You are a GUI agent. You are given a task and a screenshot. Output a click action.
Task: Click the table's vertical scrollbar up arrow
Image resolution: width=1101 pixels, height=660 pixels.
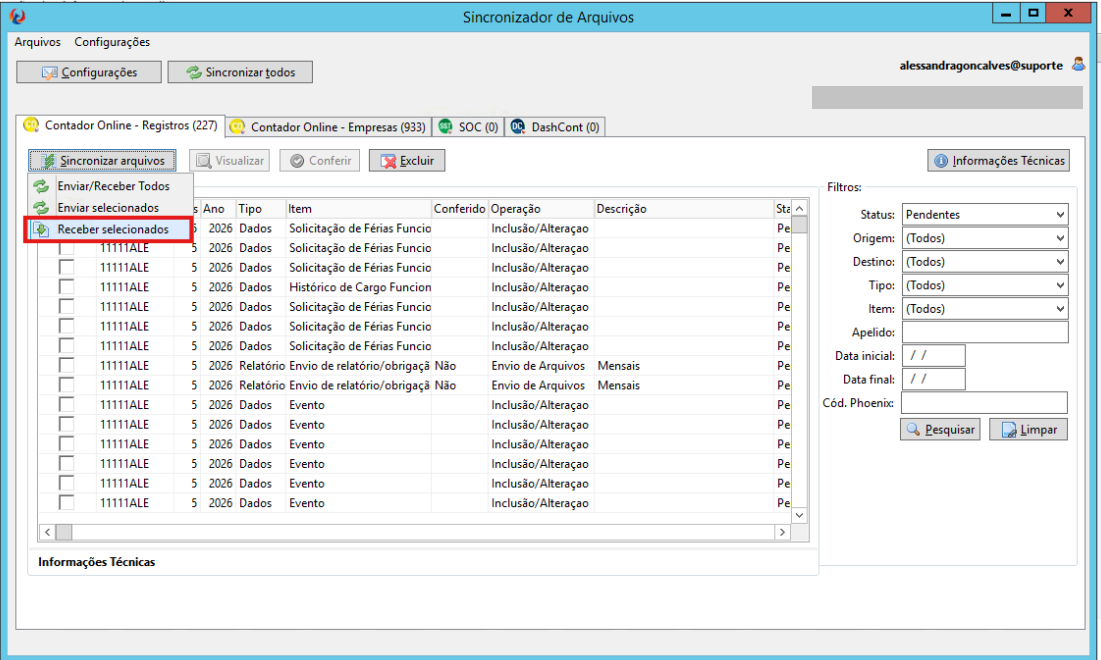pyautogui.click(x=799, y=209)
